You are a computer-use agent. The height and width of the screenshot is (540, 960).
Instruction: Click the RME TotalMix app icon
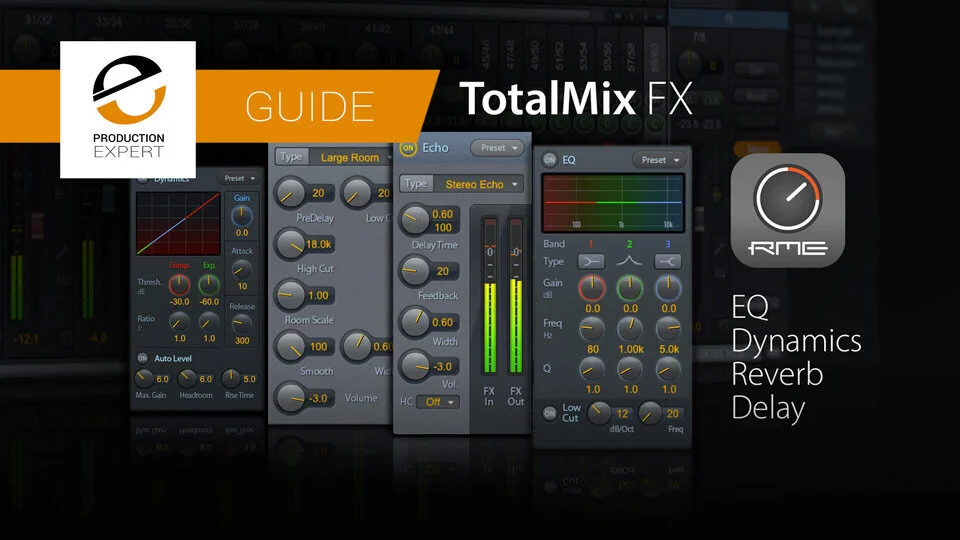pyautogui.click(x=787, y=210)
